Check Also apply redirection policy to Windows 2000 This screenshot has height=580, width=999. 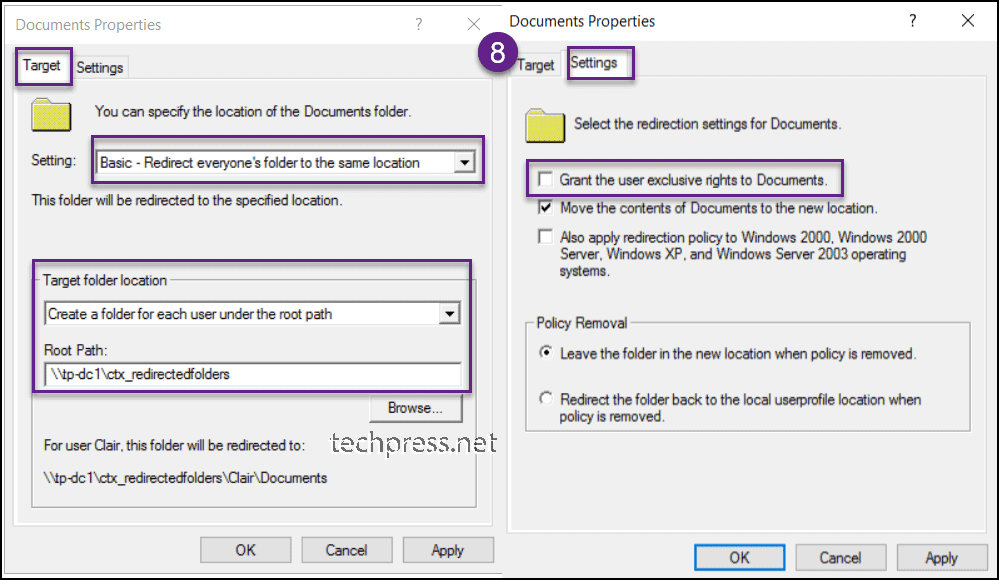(545, 236)
